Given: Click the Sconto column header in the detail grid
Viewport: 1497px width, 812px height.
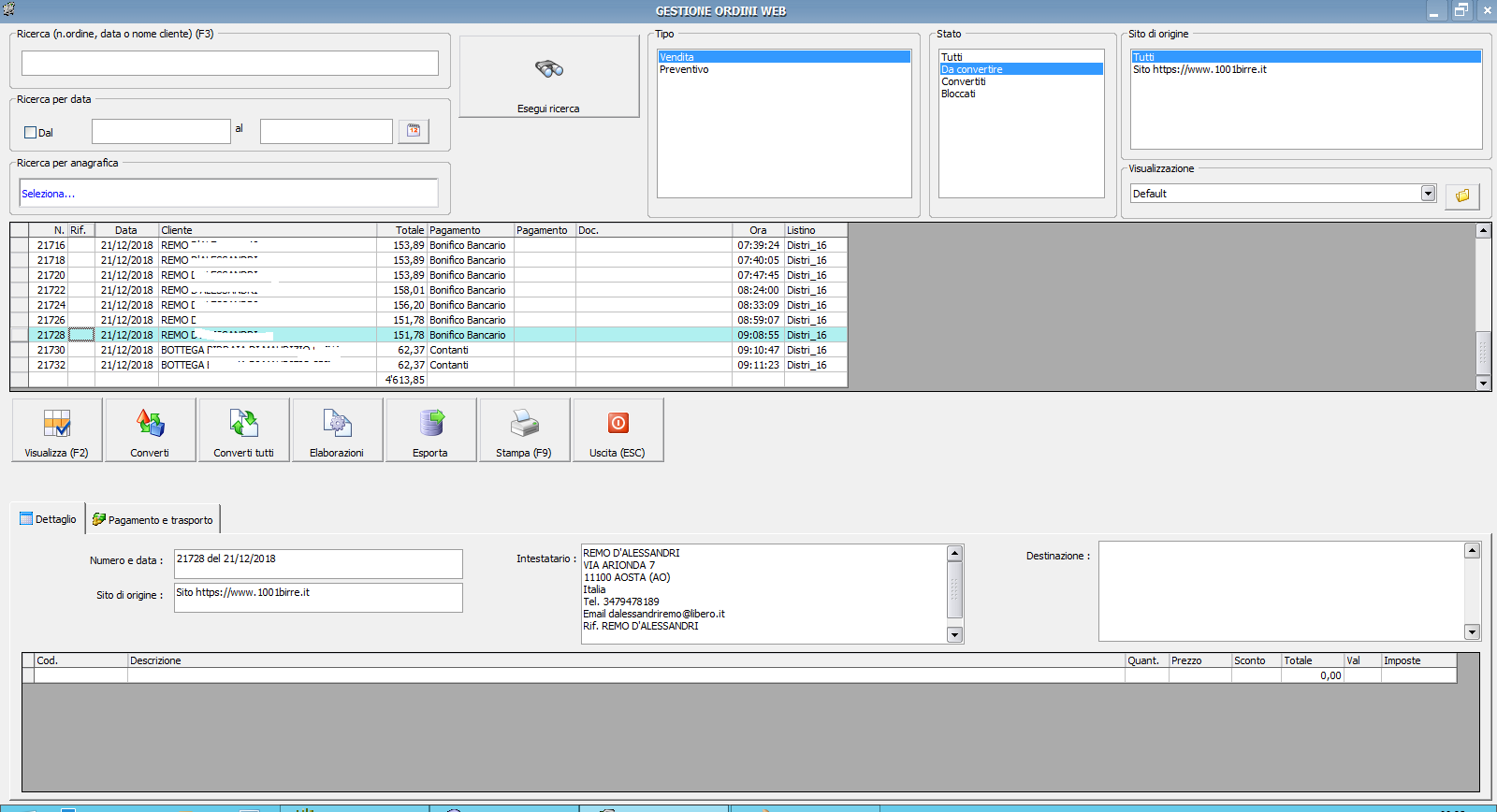Looking at the screenshot, I should [x=1257, y=660].
